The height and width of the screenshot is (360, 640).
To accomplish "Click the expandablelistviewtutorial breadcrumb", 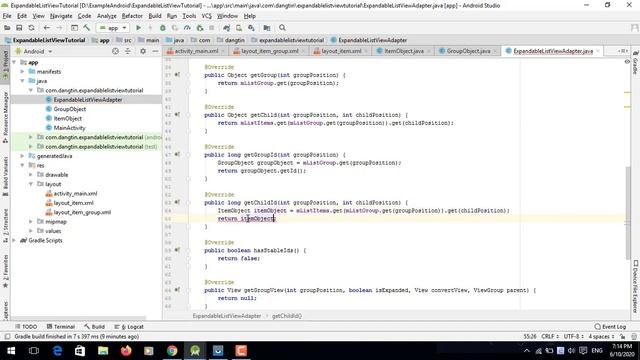I will pyautogui.click(x=288, y=40).
